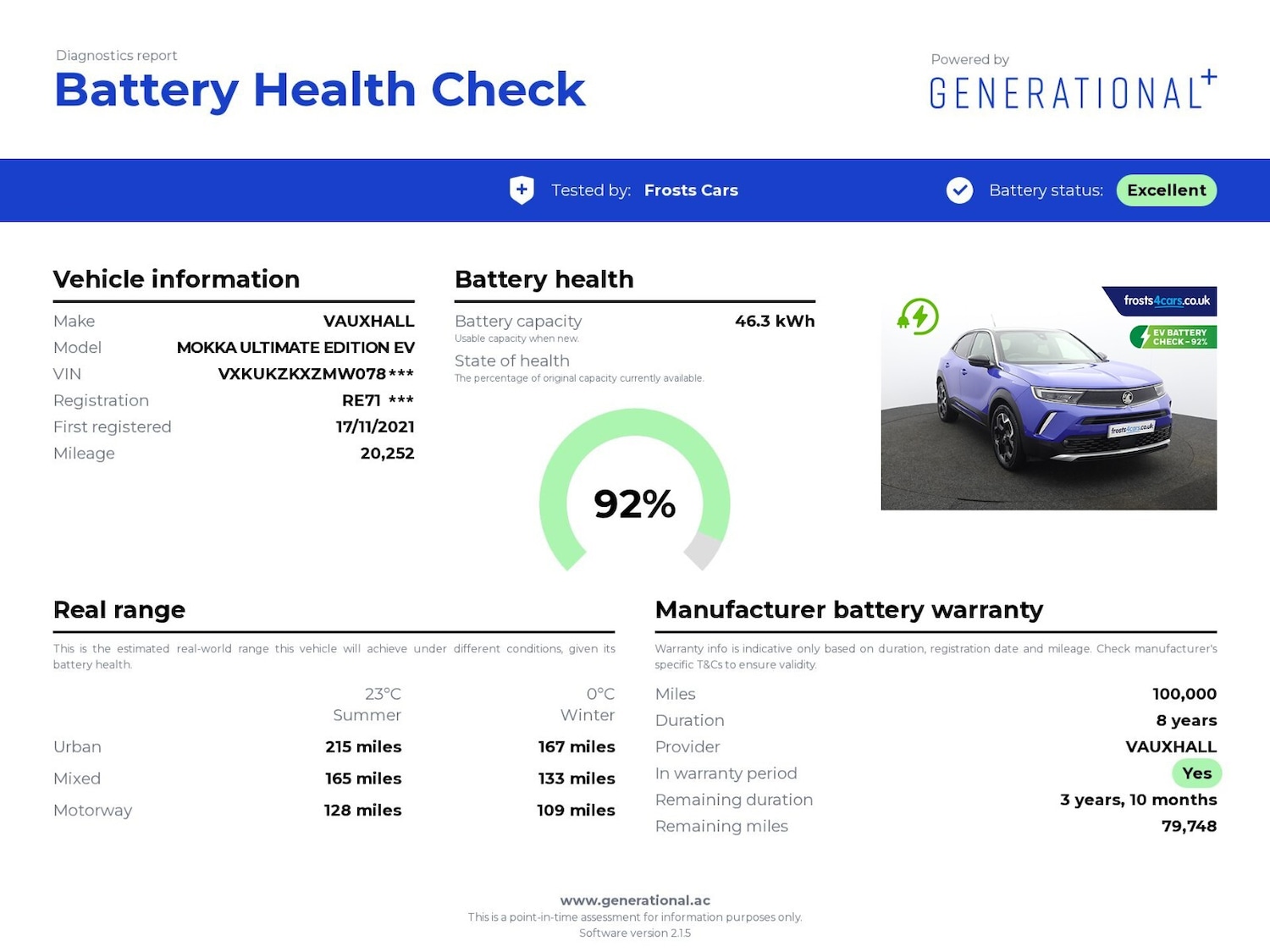Select the Real range section heading
The width and height of the screenshot is (1270, 952).
click(119, 610)
